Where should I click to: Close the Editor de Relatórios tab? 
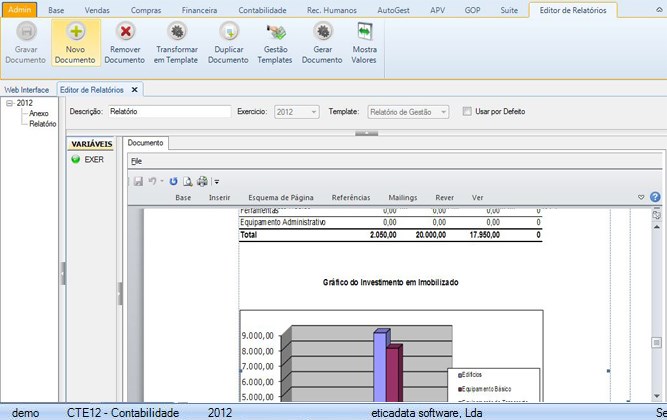[135, 89]
